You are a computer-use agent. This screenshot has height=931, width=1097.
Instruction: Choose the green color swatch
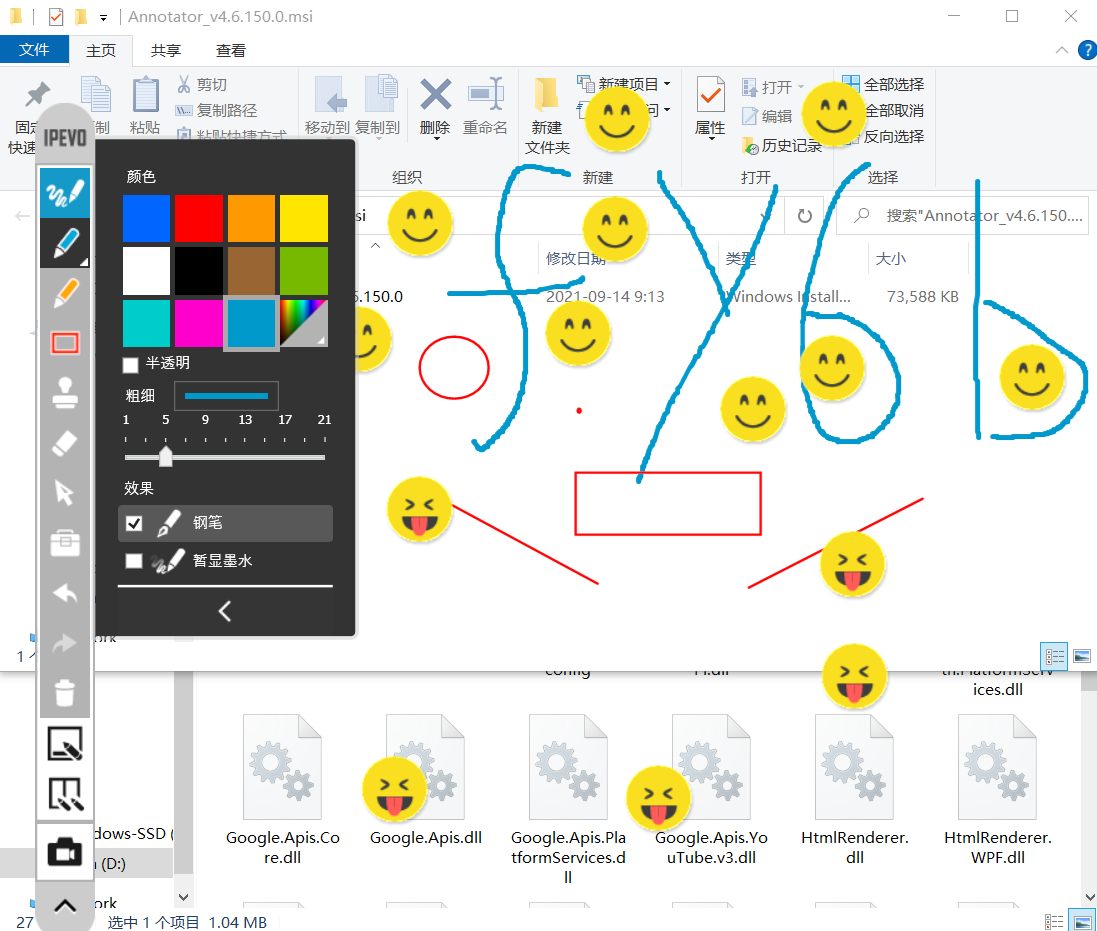[x=304, y=271]
